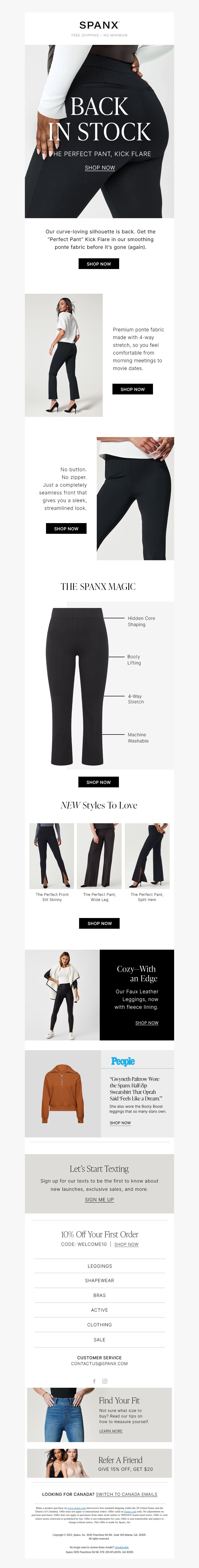199x1568 pixels.
Task: Open The Perfect Pant, Split Hem thumbnail
Action: point(147,856)
